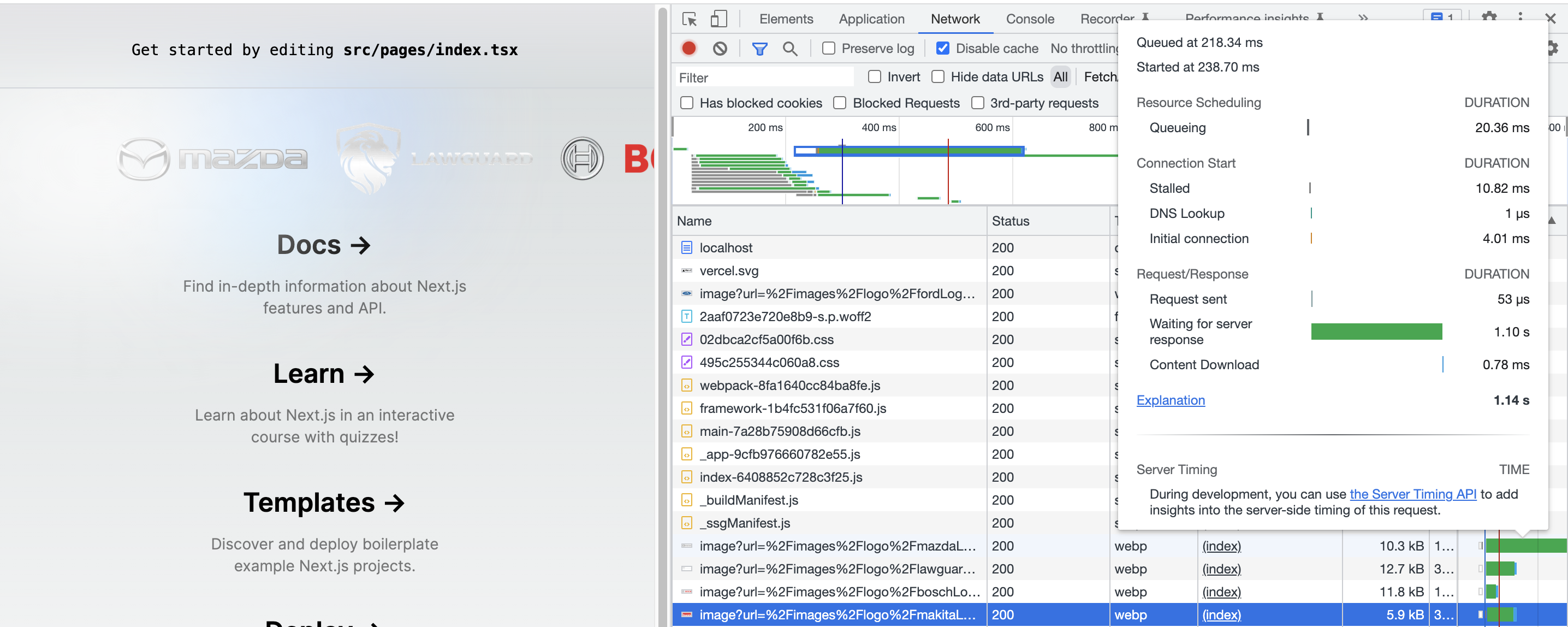1568x627 pixels.
Task: Enable the Preserve log checkbox
Action: coord(828,48)
